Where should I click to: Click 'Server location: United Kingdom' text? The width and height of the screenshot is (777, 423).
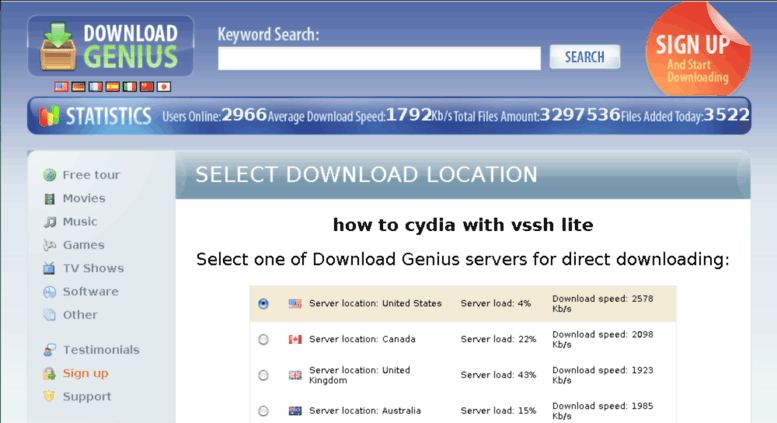click(x=360, y=375)
